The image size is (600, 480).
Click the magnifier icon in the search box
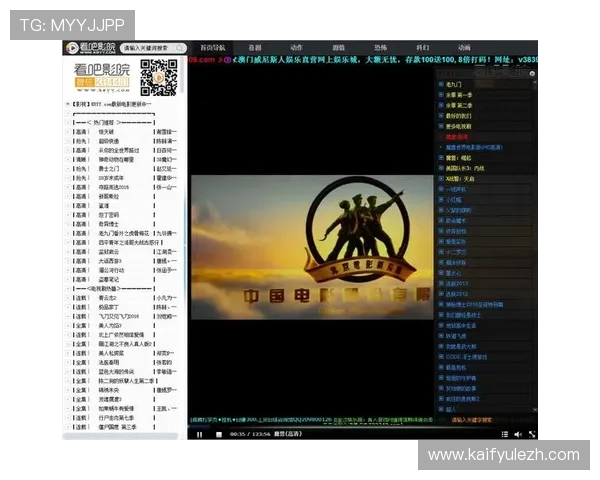(179, 48)
